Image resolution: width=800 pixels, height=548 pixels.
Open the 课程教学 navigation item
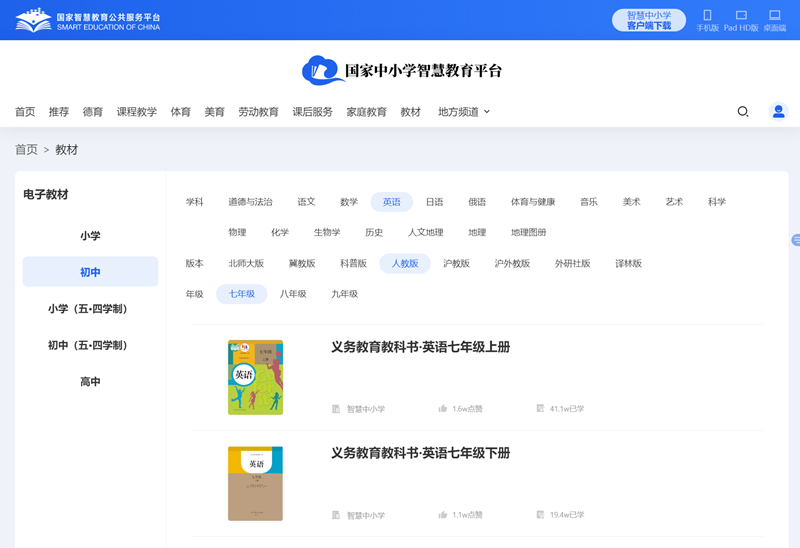[137, 112]
